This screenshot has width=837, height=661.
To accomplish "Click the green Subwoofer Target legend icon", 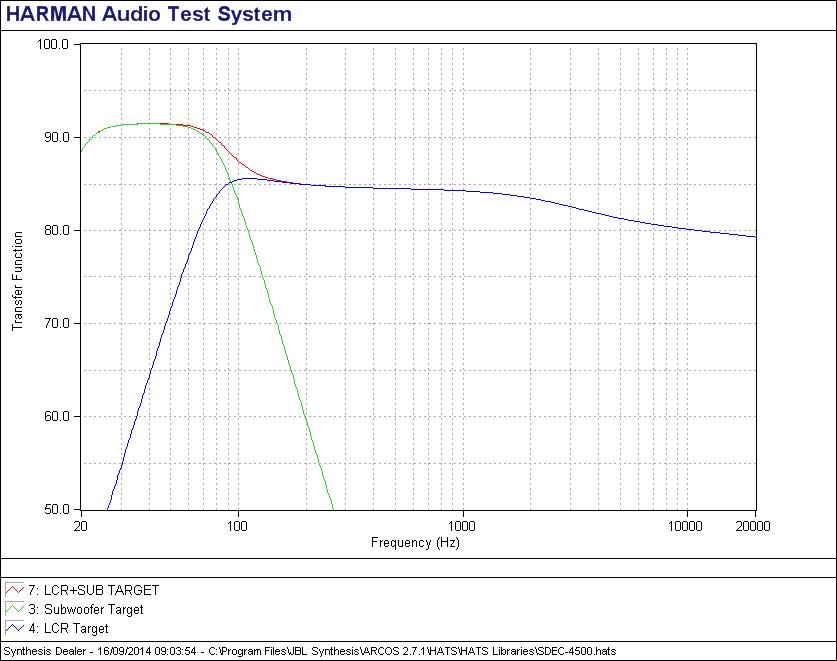I will tap(14, 609).
